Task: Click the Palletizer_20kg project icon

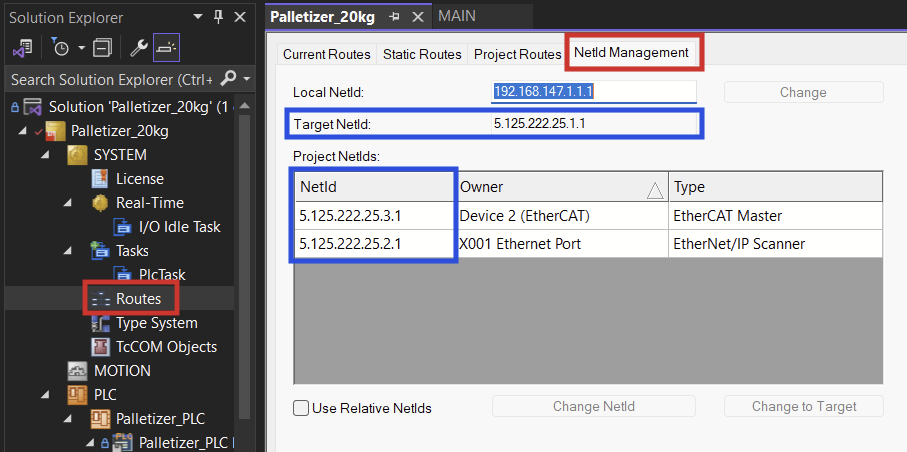Action: [x=54, y=131]
